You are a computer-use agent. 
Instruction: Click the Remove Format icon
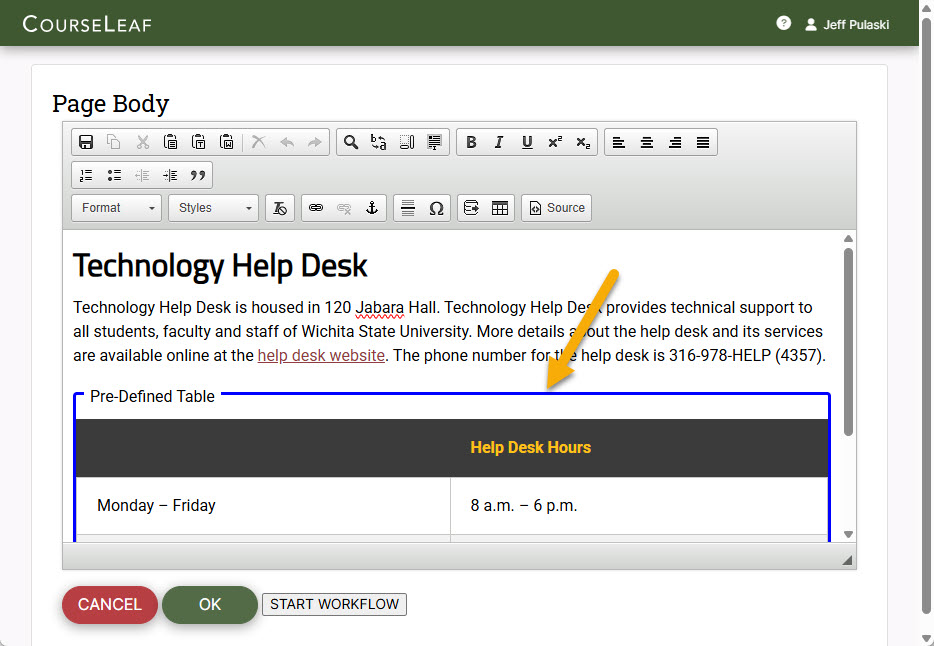click(x=280, y=208)
